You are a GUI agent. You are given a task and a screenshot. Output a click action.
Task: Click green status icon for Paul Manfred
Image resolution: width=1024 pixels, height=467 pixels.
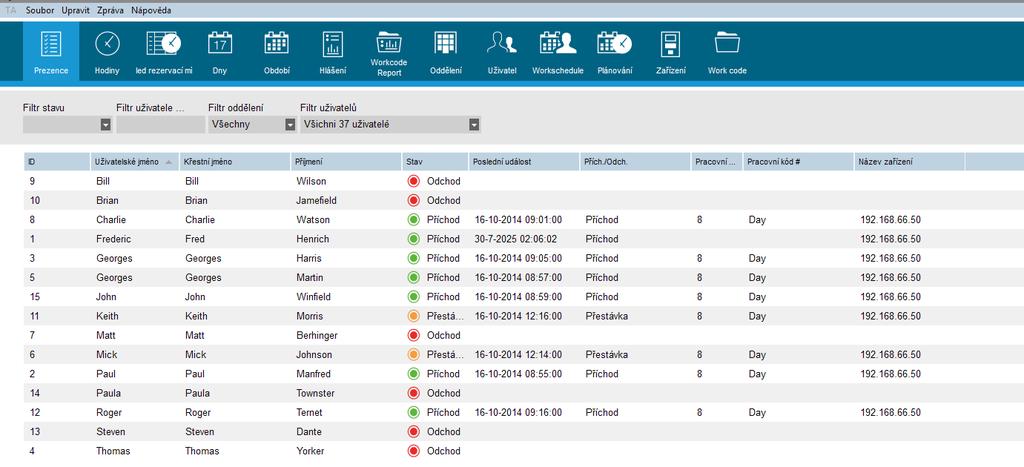tap(413, 374)
